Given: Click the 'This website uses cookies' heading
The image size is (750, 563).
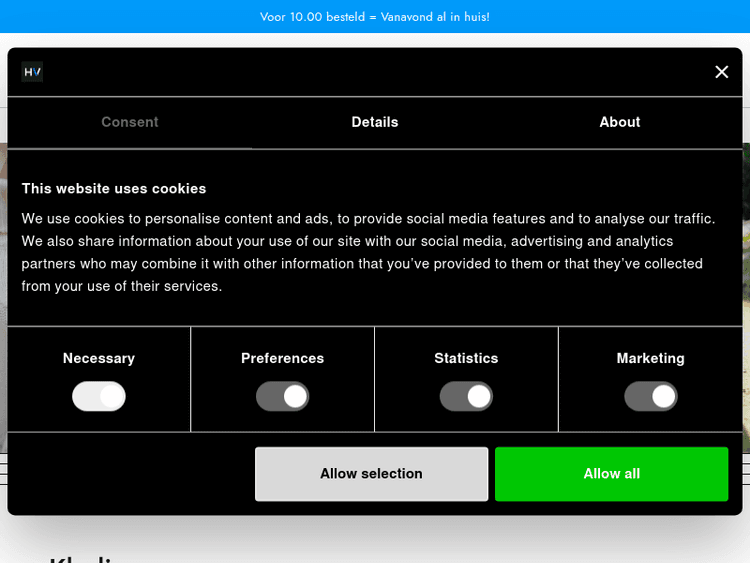Looking at the screenshot, I should click(114, 188).
